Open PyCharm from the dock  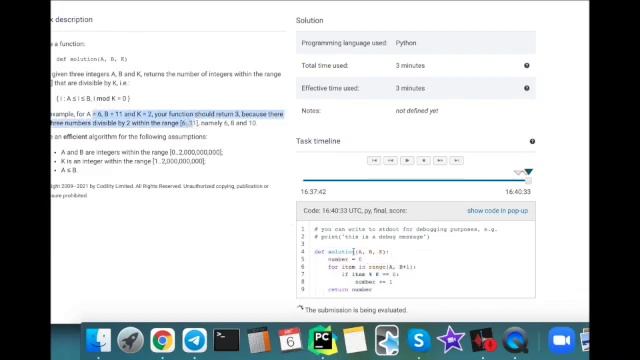click(x=322, y=340)
